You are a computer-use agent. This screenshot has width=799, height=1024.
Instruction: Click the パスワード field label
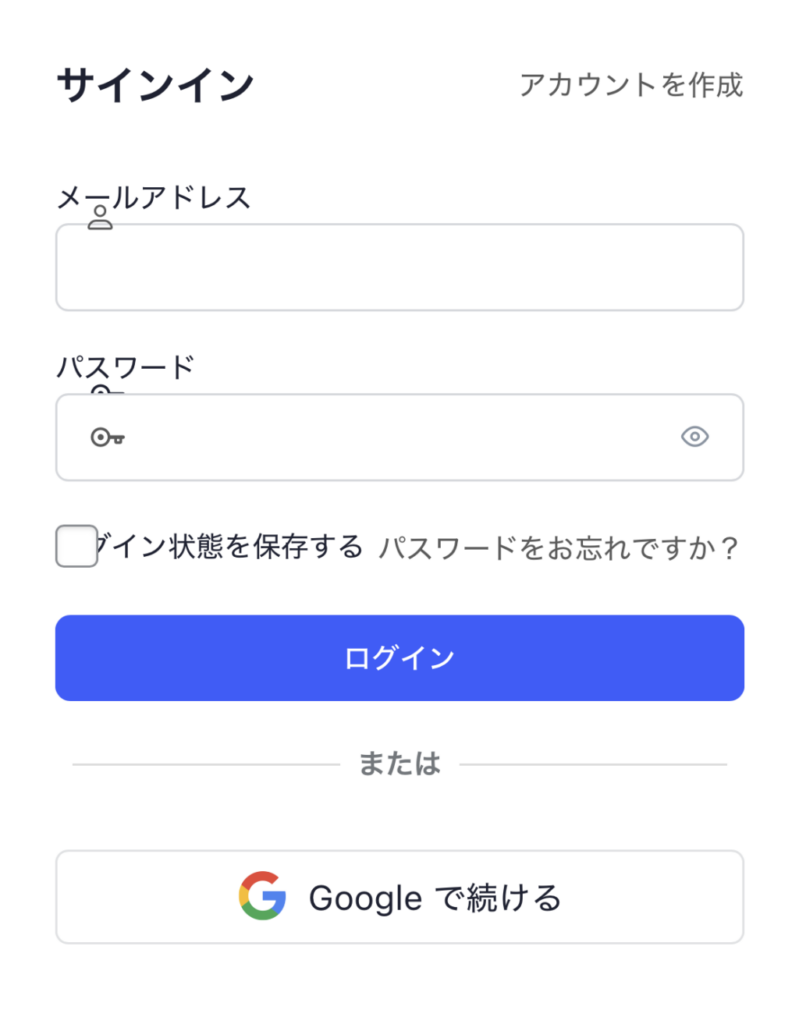[125, 367]
